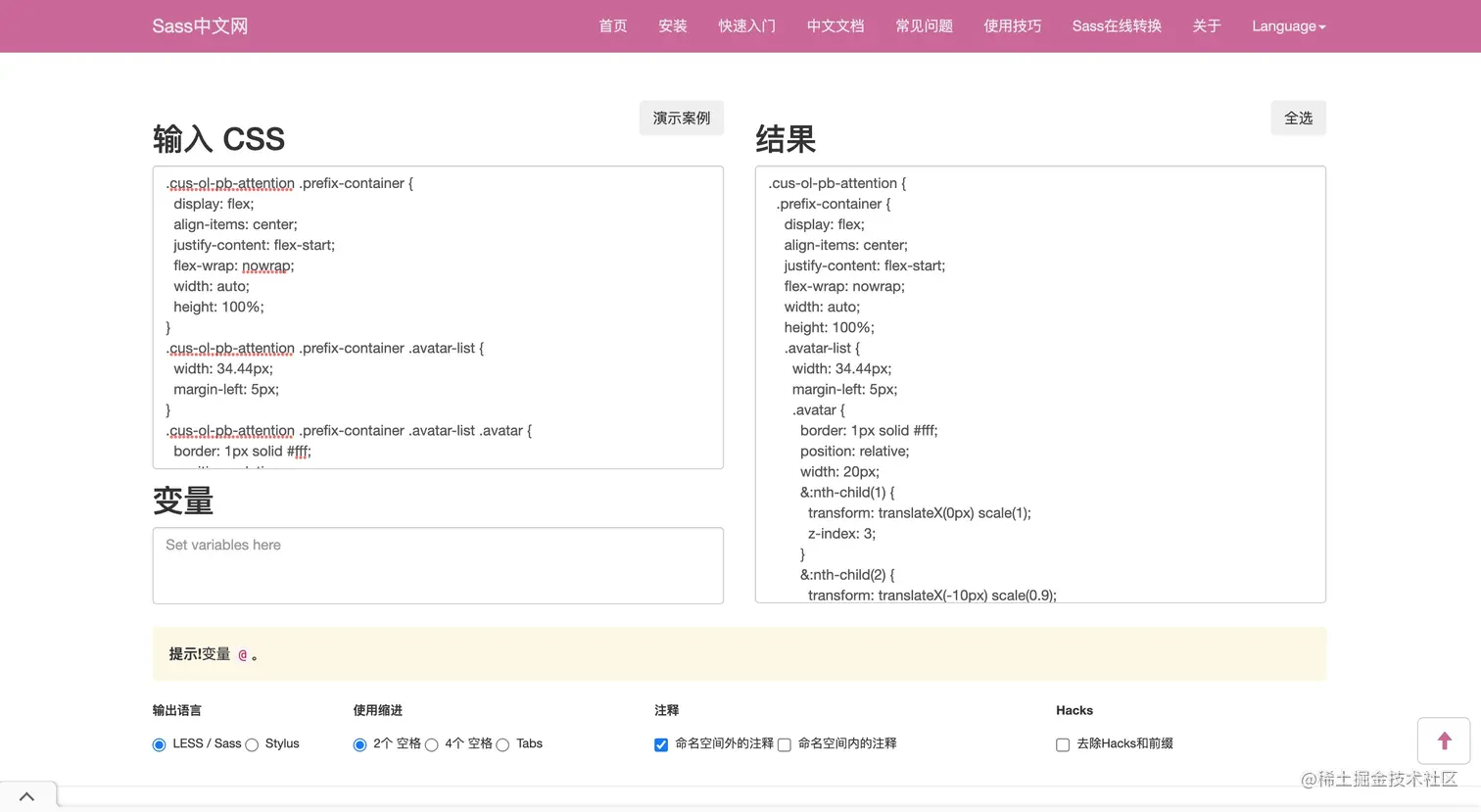Click '&:nth-child(1) {' line in result
Viewport: 1481px width, 812px height.
[847, 493]
